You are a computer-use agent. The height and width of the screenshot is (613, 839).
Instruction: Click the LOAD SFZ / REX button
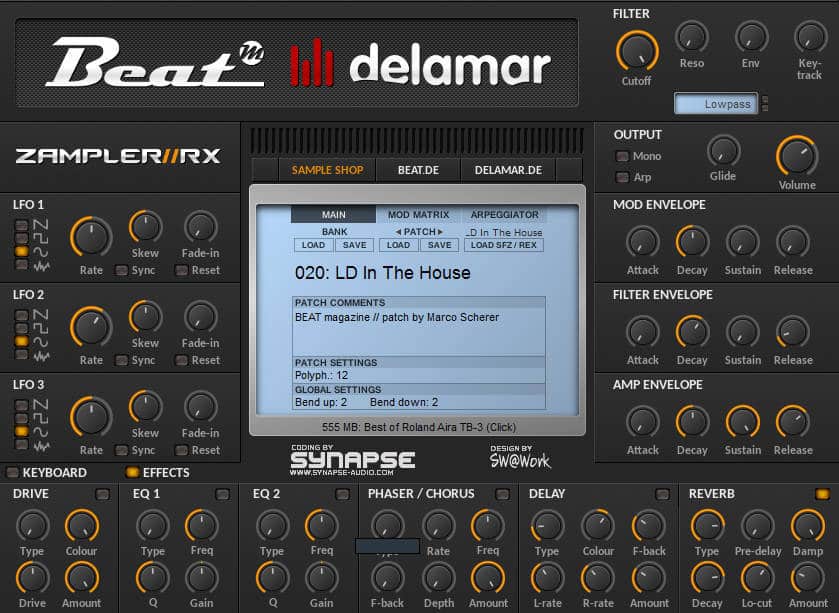click(x=504, y=245)
